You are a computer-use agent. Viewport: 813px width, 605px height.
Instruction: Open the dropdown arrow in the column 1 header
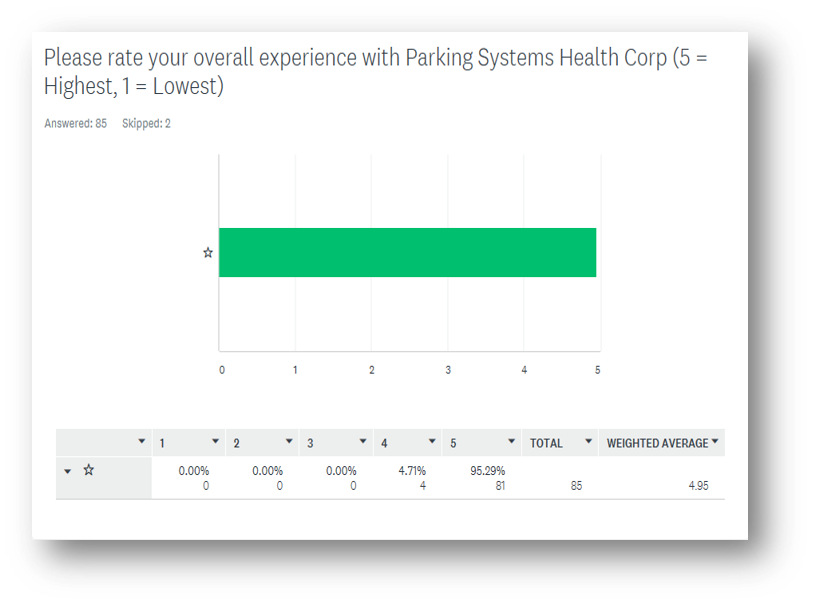(215, 441)
